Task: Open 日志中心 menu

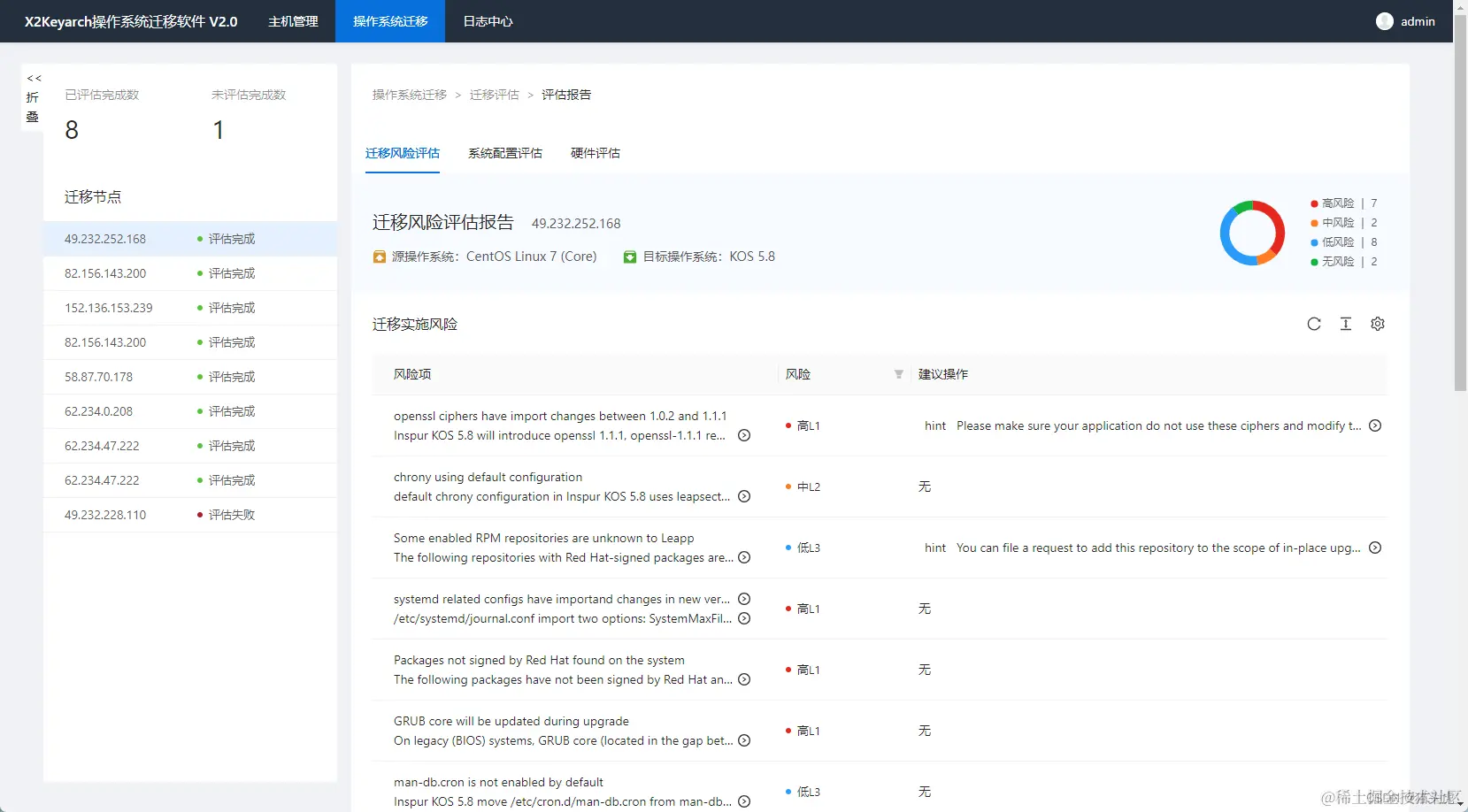Action: click(488, 21)
